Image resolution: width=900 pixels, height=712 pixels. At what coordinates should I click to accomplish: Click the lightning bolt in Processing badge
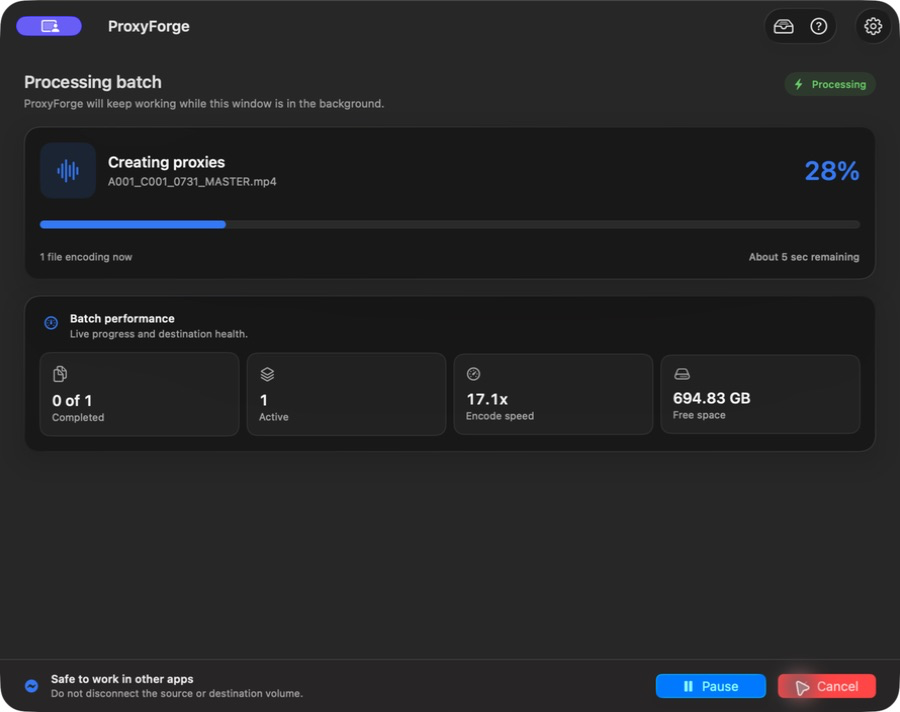click(x=798, y=84)
